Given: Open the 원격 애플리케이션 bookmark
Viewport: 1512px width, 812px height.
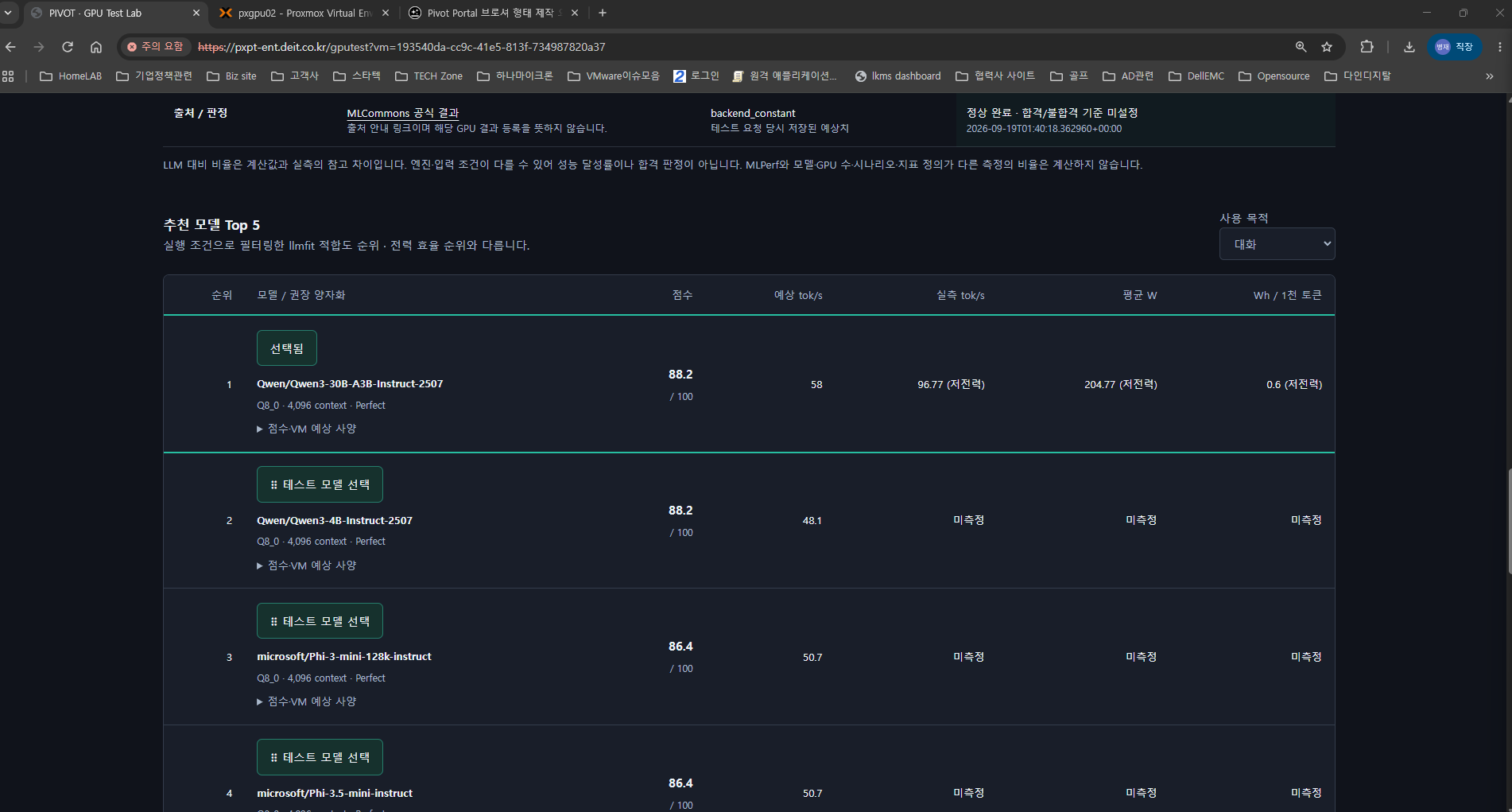Looking at the screenshot, I should [x=785, y=76].
